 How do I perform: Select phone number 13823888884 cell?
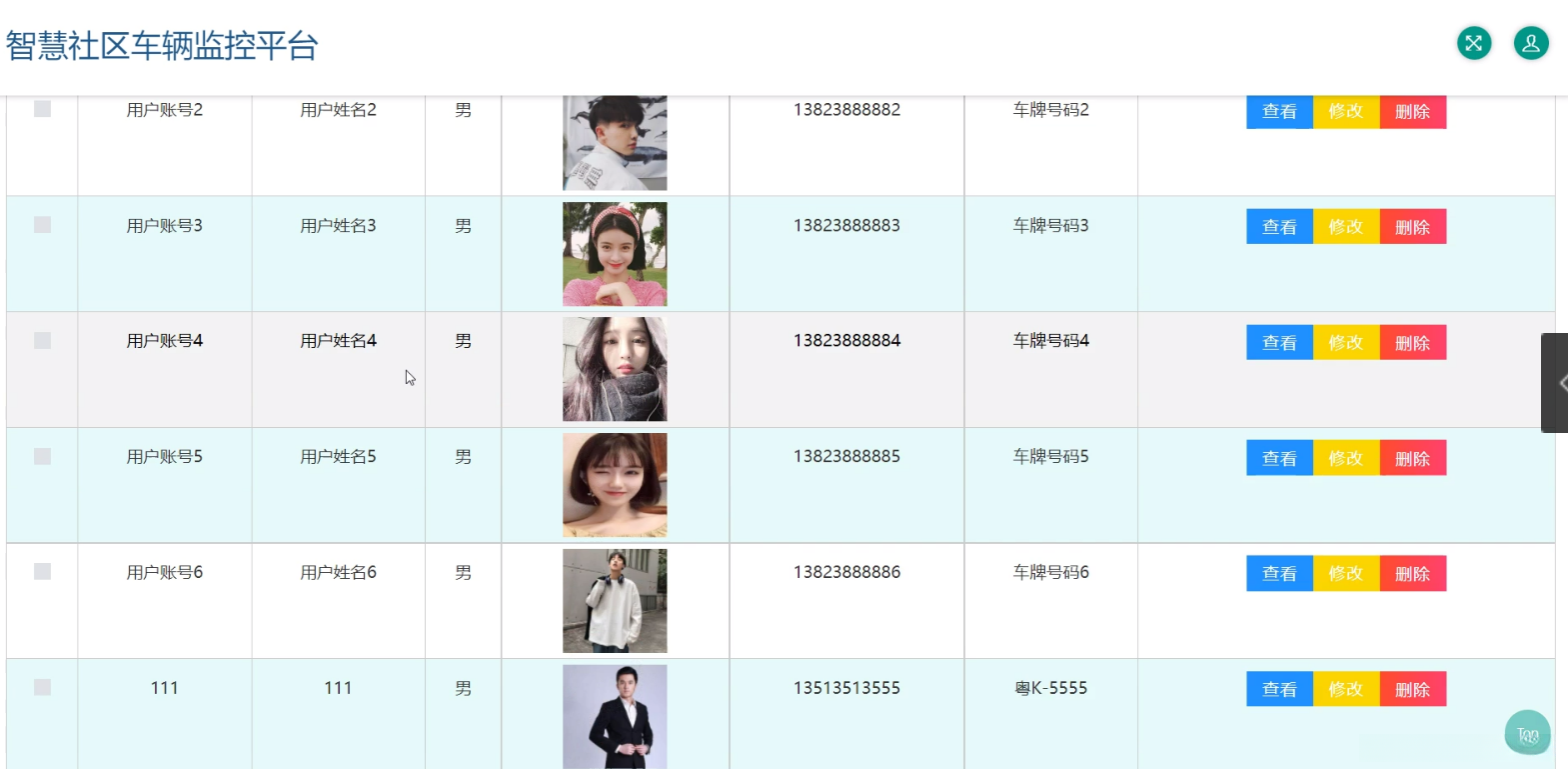coord(846,341)
